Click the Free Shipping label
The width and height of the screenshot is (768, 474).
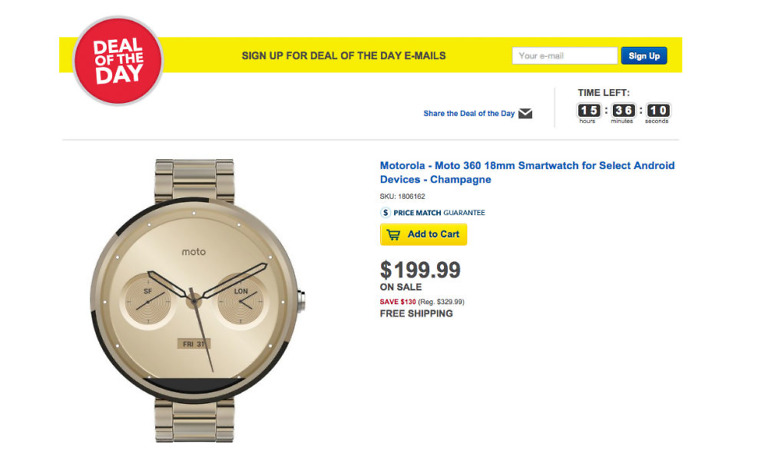point(416,314)
